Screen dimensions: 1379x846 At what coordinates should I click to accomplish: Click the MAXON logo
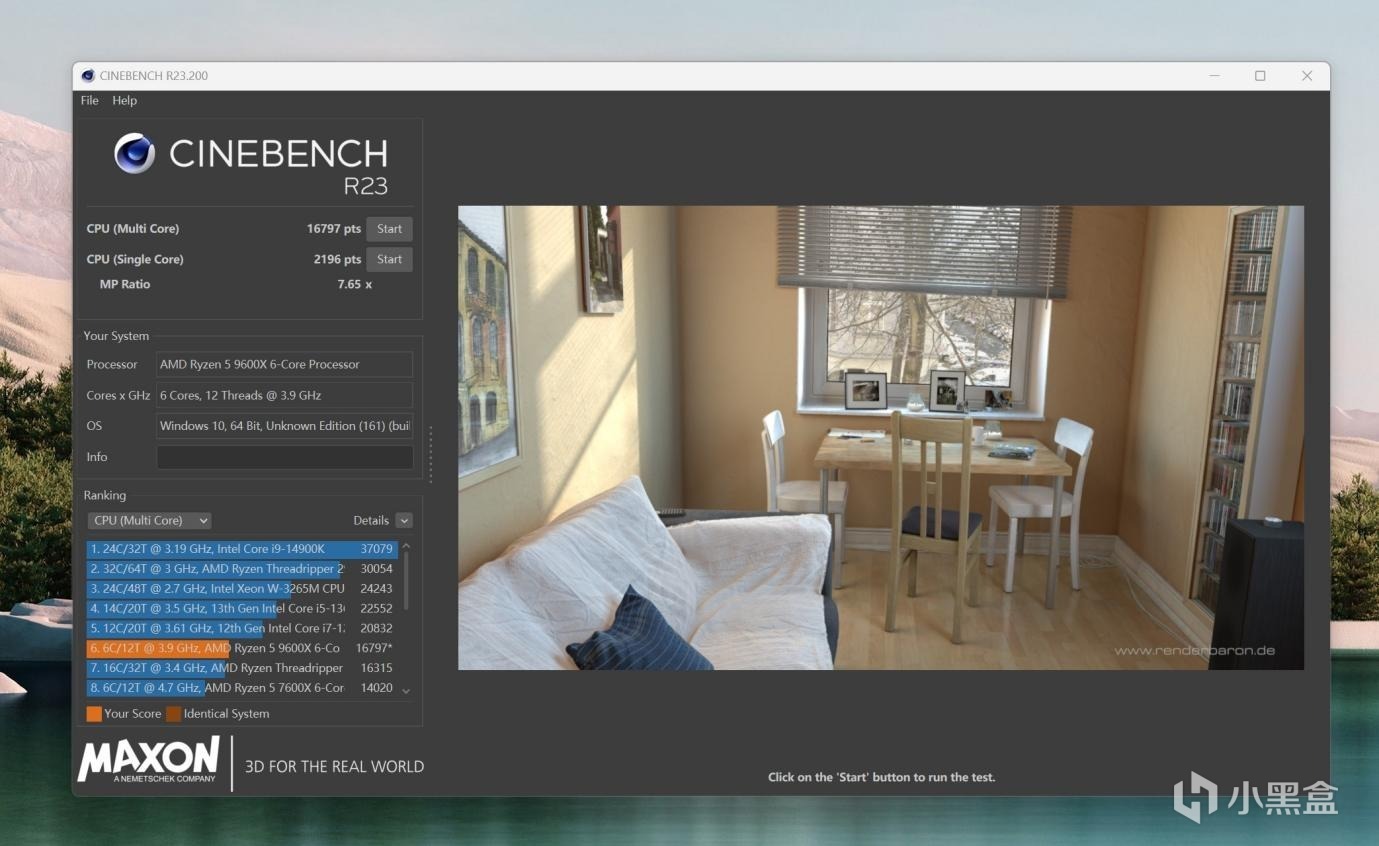[149, 760]
